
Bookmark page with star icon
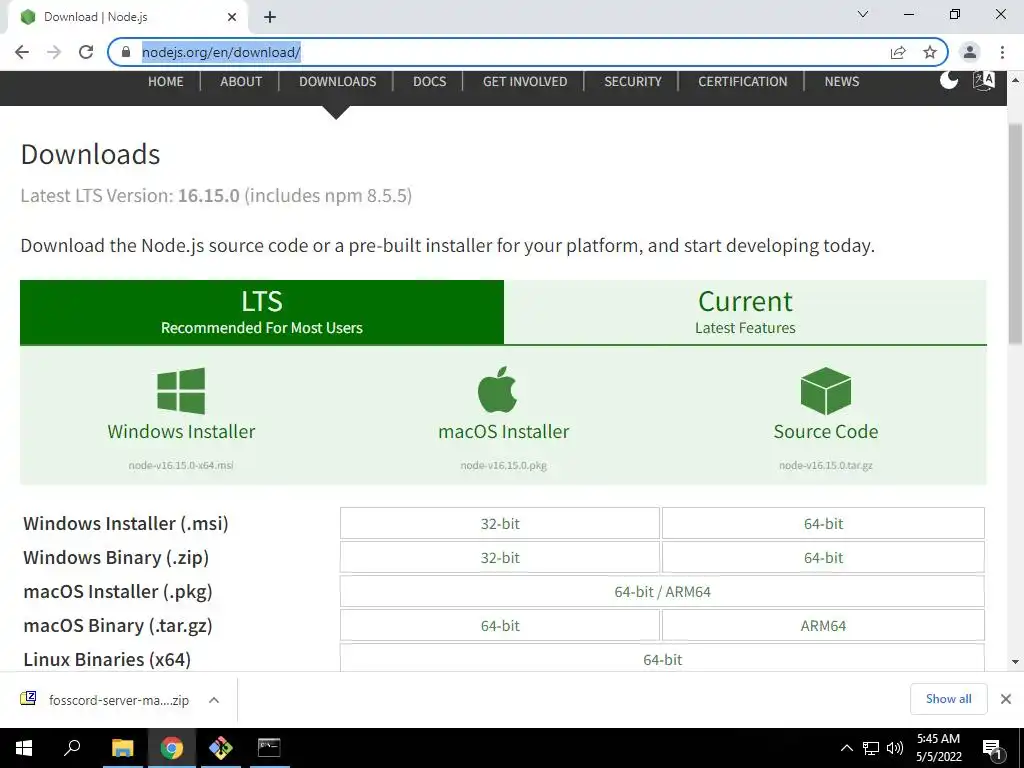930,52
